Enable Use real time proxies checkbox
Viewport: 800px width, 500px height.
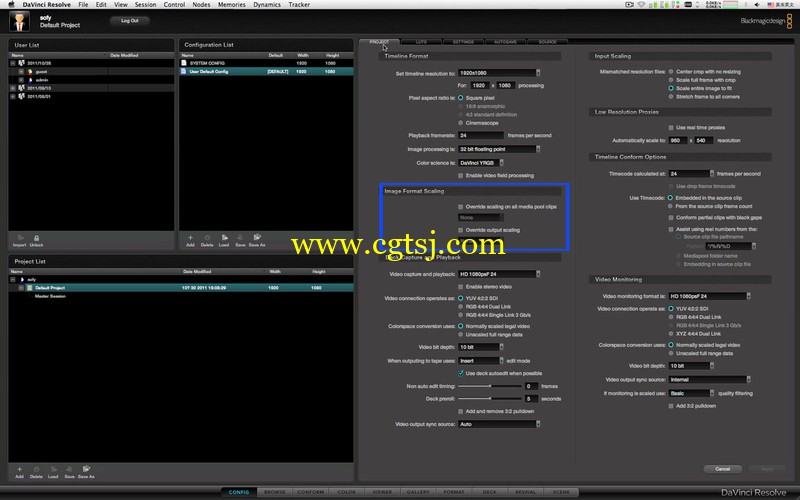pyautogui.click(x=671, y=128)
